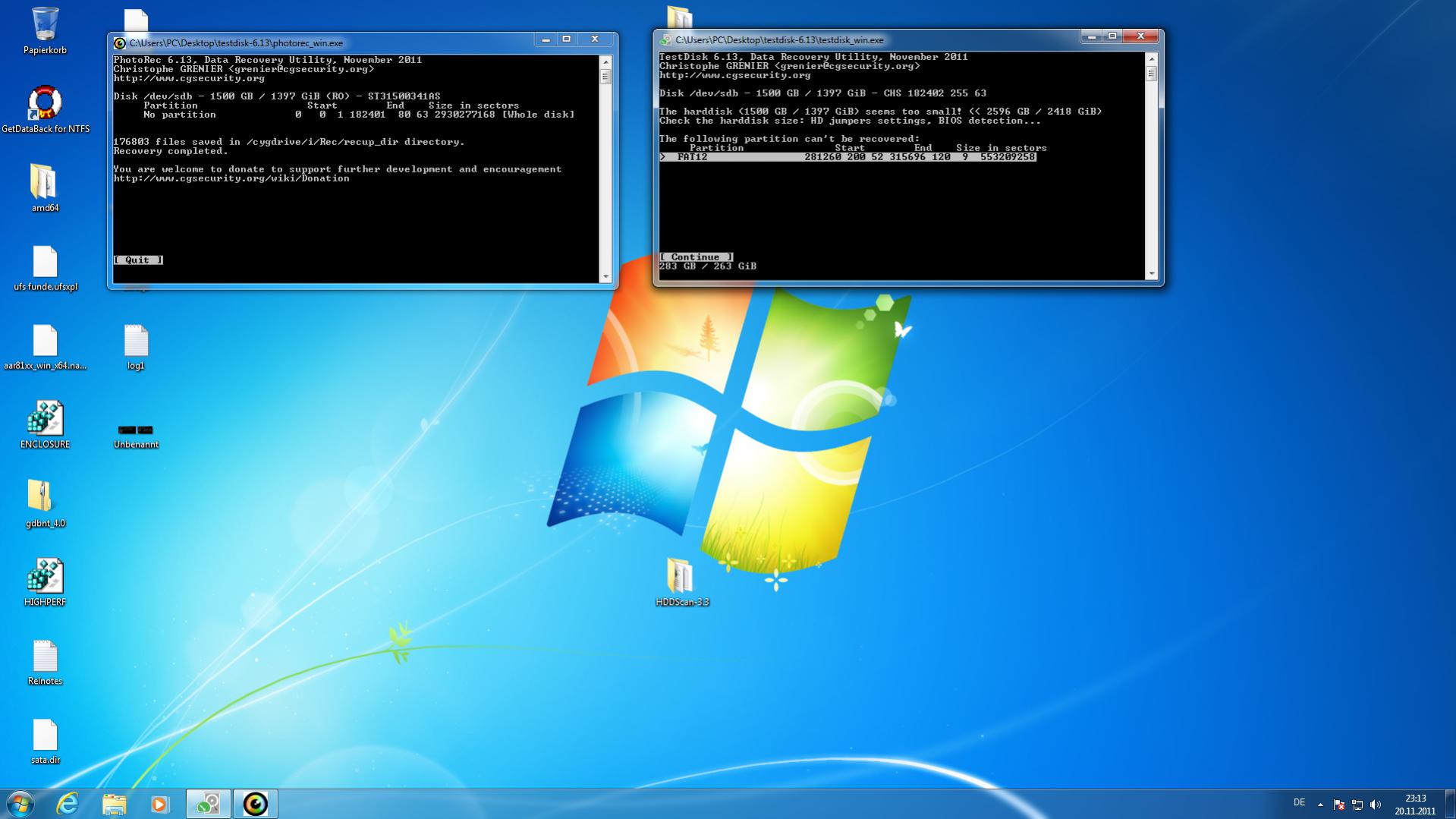This screenshot has height=819, width=1456.
Task: Launch Internet Explorer from taskbar
Action: (68, 804)
